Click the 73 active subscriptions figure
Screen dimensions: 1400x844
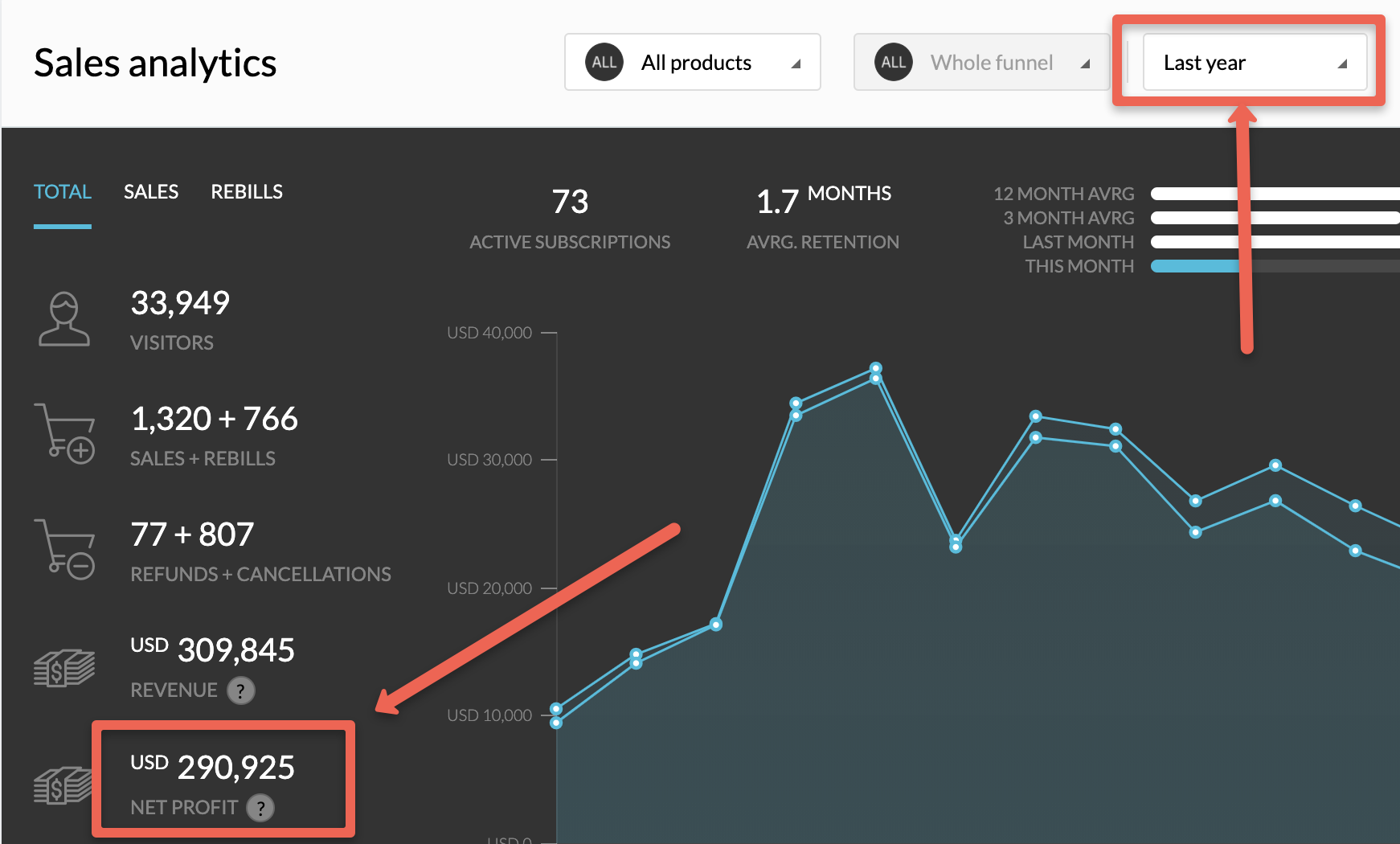click(x=570, y=202)
